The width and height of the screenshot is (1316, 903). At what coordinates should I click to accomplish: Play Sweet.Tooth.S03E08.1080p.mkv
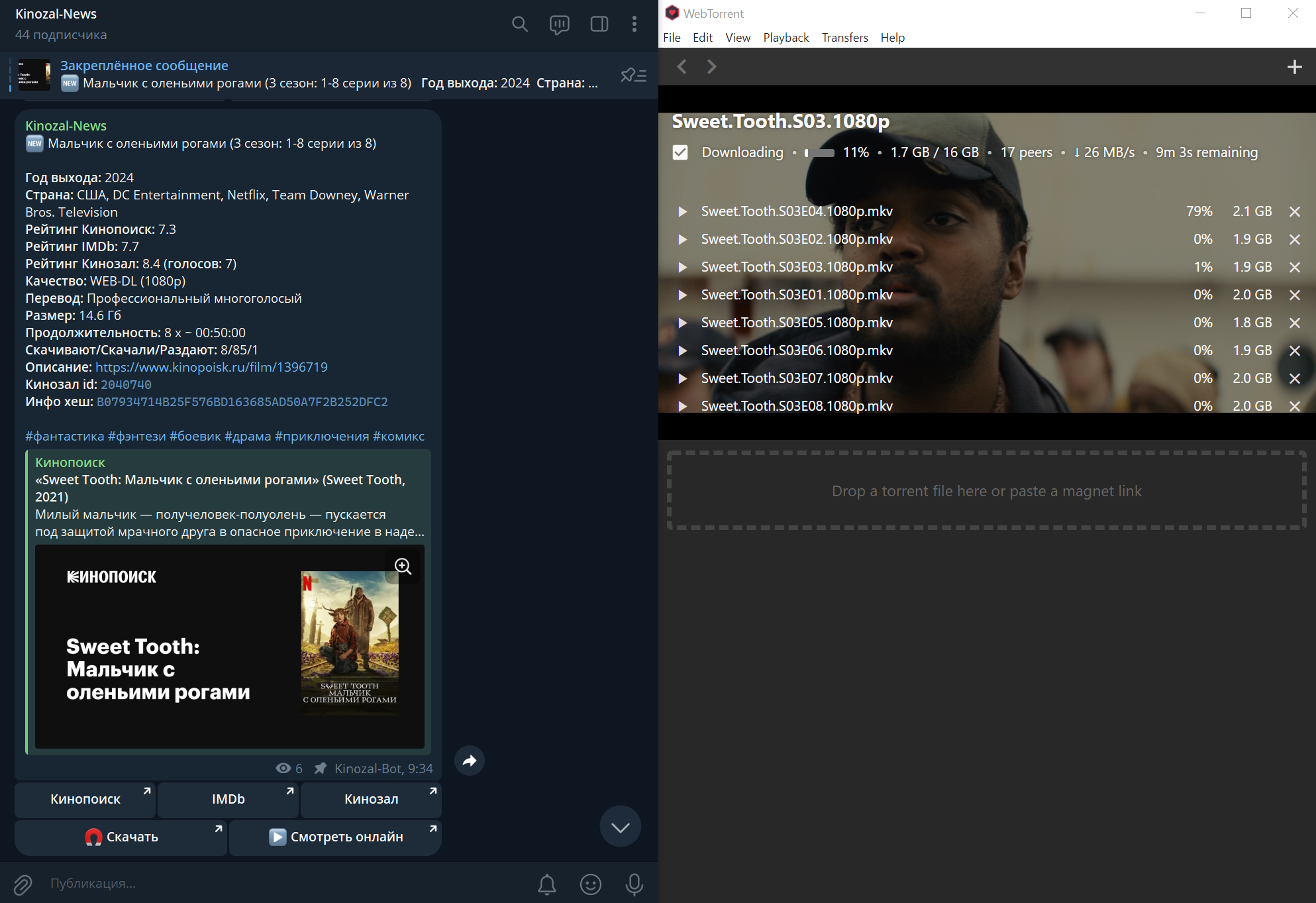tap(682, 406)
